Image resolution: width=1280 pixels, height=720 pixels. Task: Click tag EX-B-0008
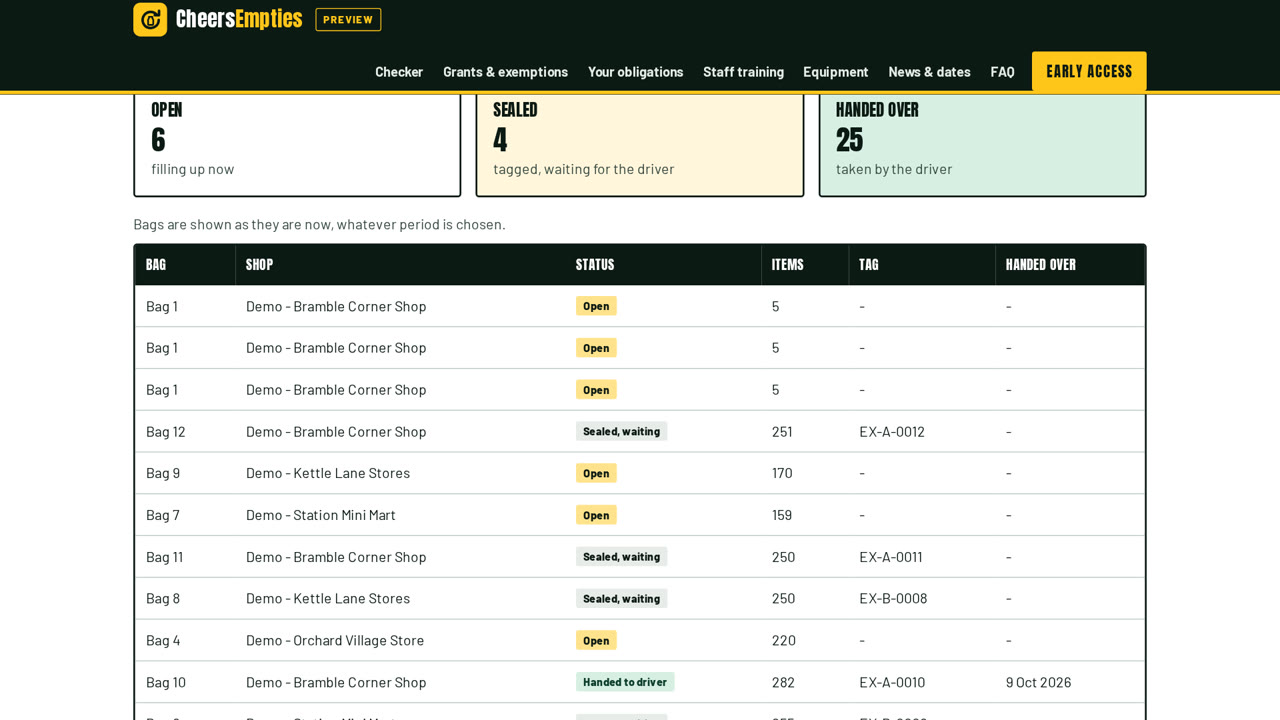point(893,598)
